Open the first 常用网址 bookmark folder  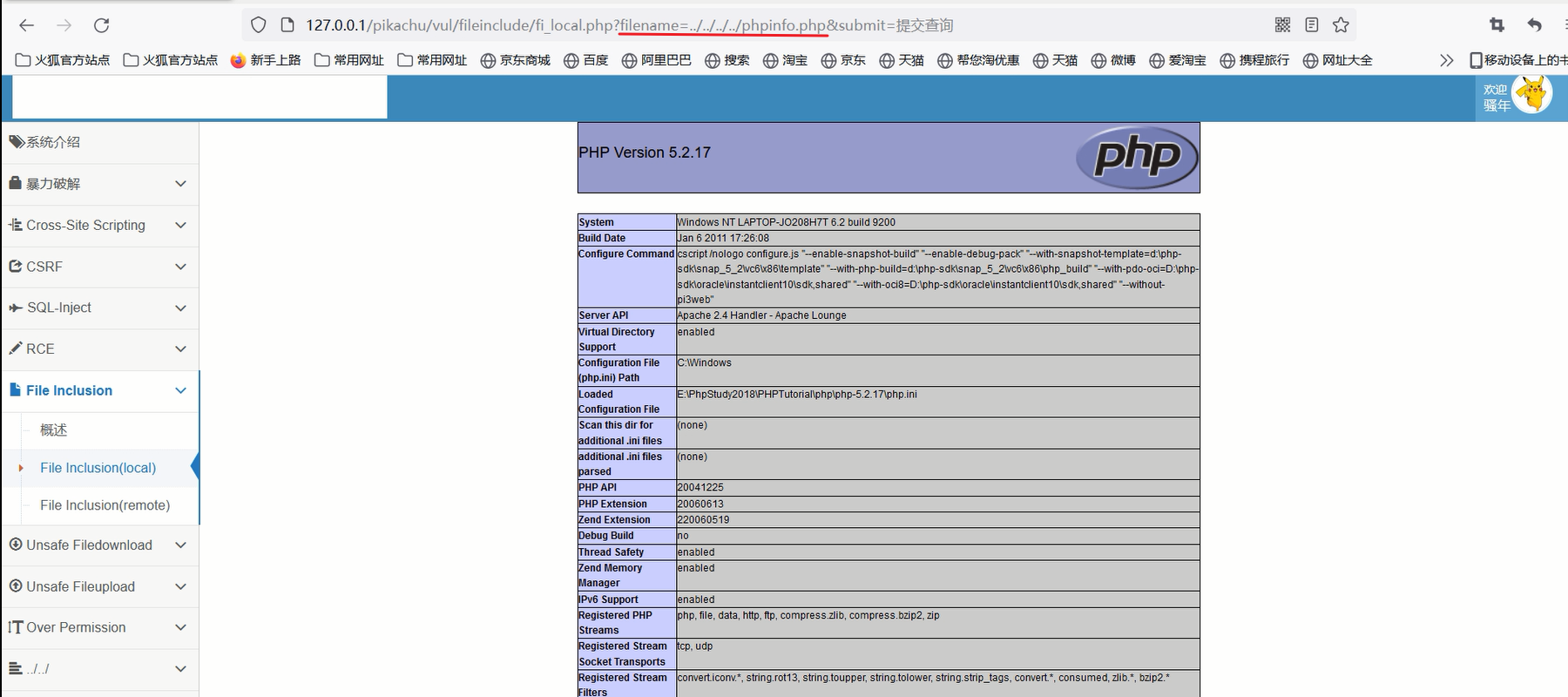coord(349,60)
